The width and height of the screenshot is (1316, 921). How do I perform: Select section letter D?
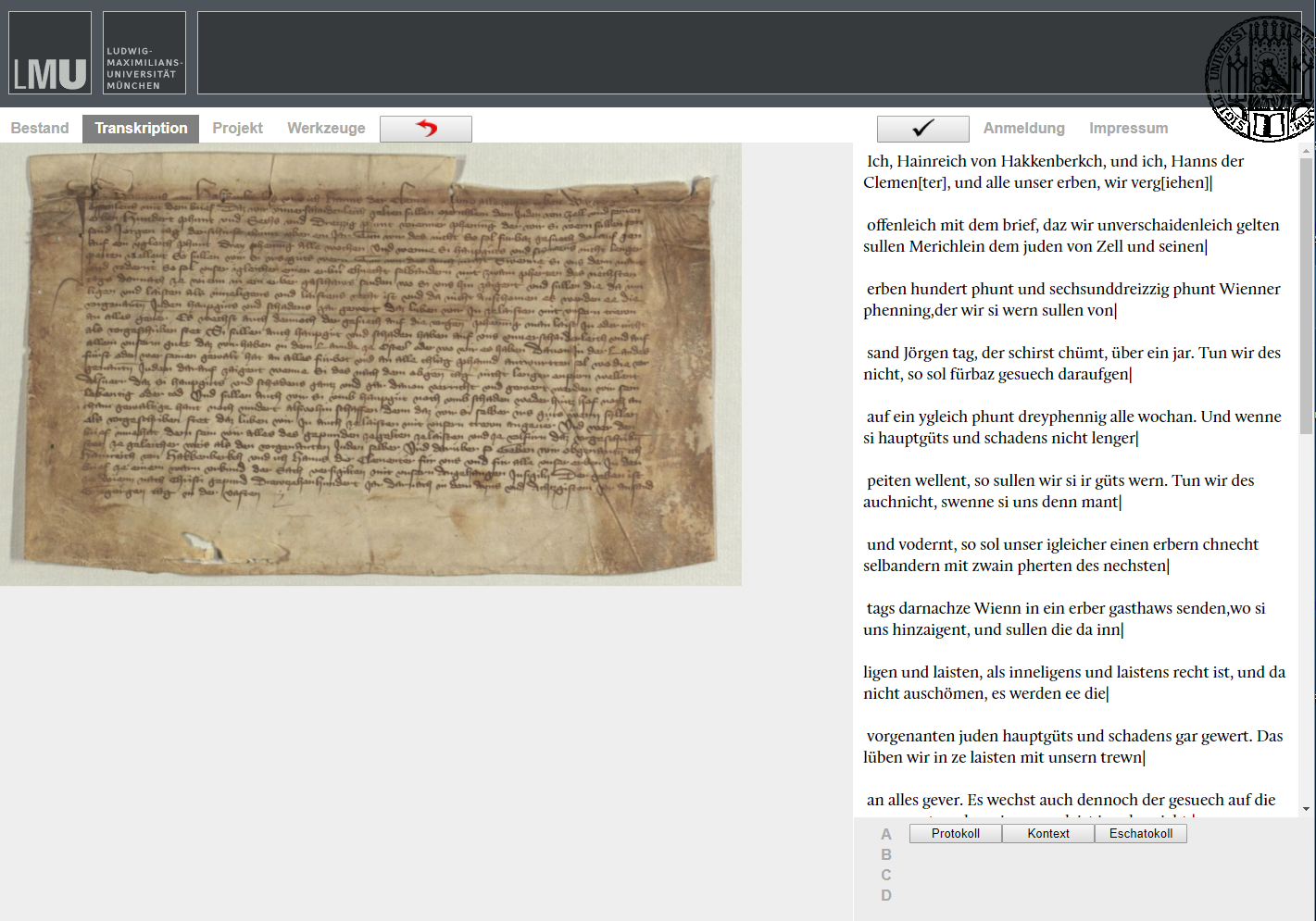click(886, 895)
